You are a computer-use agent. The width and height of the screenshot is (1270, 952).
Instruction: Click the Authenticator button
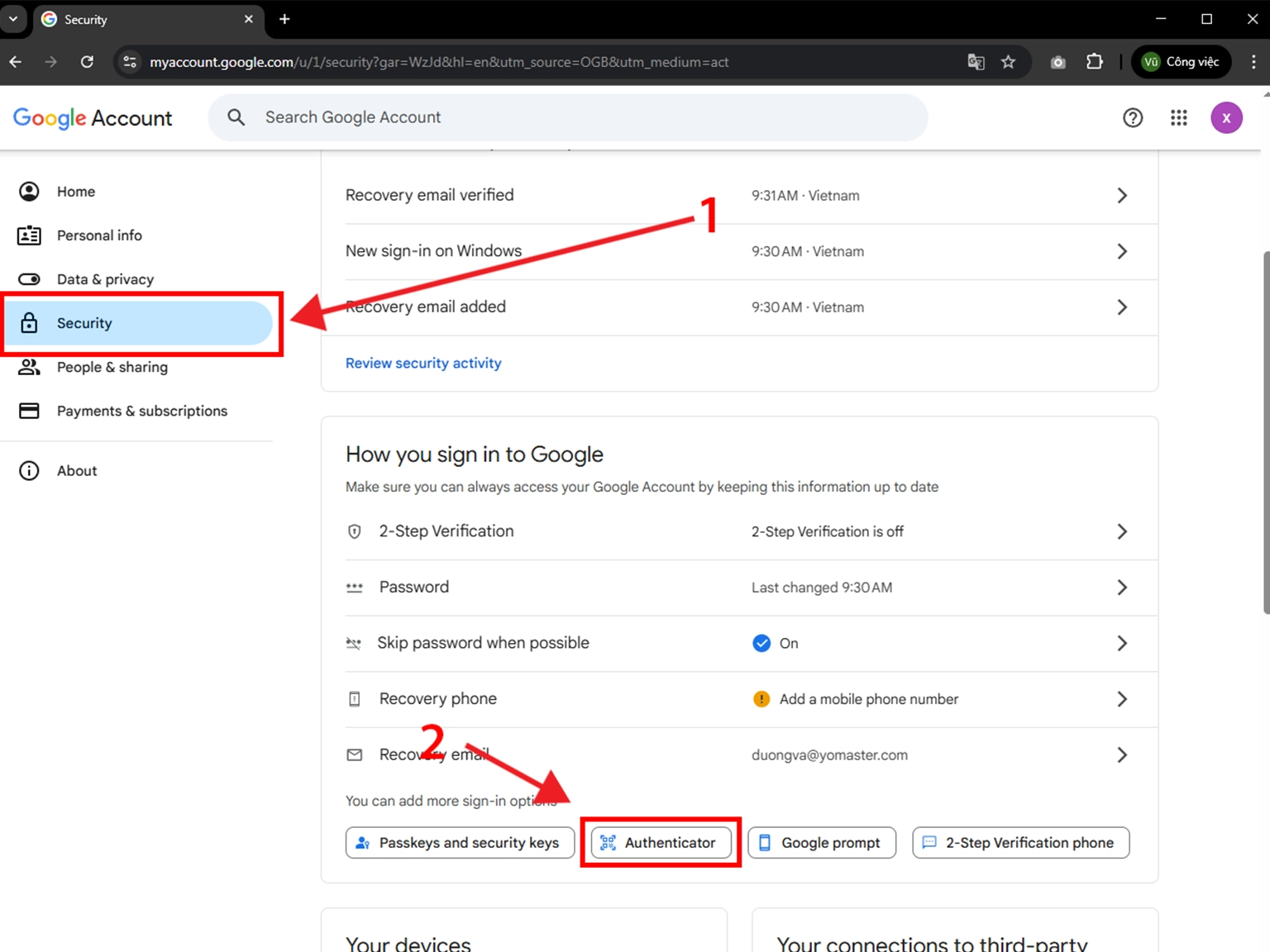click(x=660, y=843)
